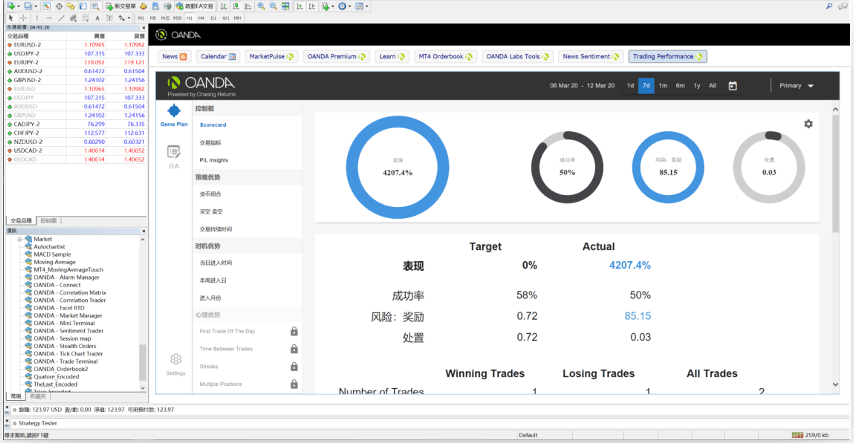Viewport: 854px width, 443px height.
Task: Select the text label A tool
Action: click(97, 18)
